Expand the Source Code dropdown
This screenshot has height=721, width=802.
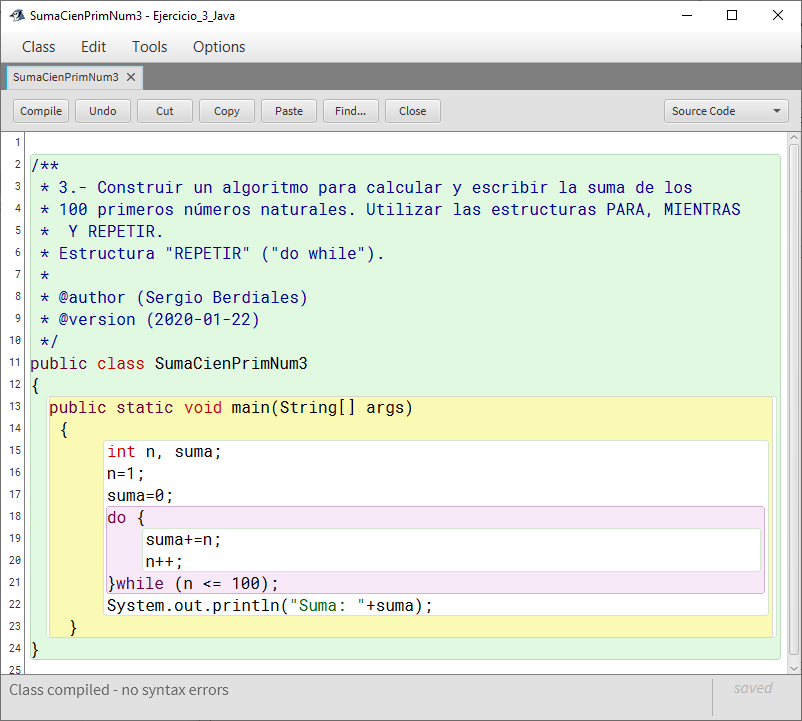726,111
